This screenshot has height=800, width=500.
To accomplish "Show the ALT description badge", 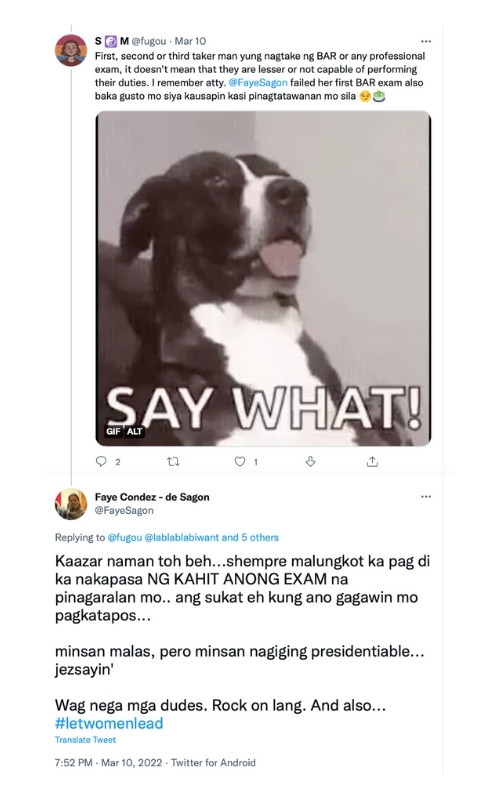I will 135,432.
